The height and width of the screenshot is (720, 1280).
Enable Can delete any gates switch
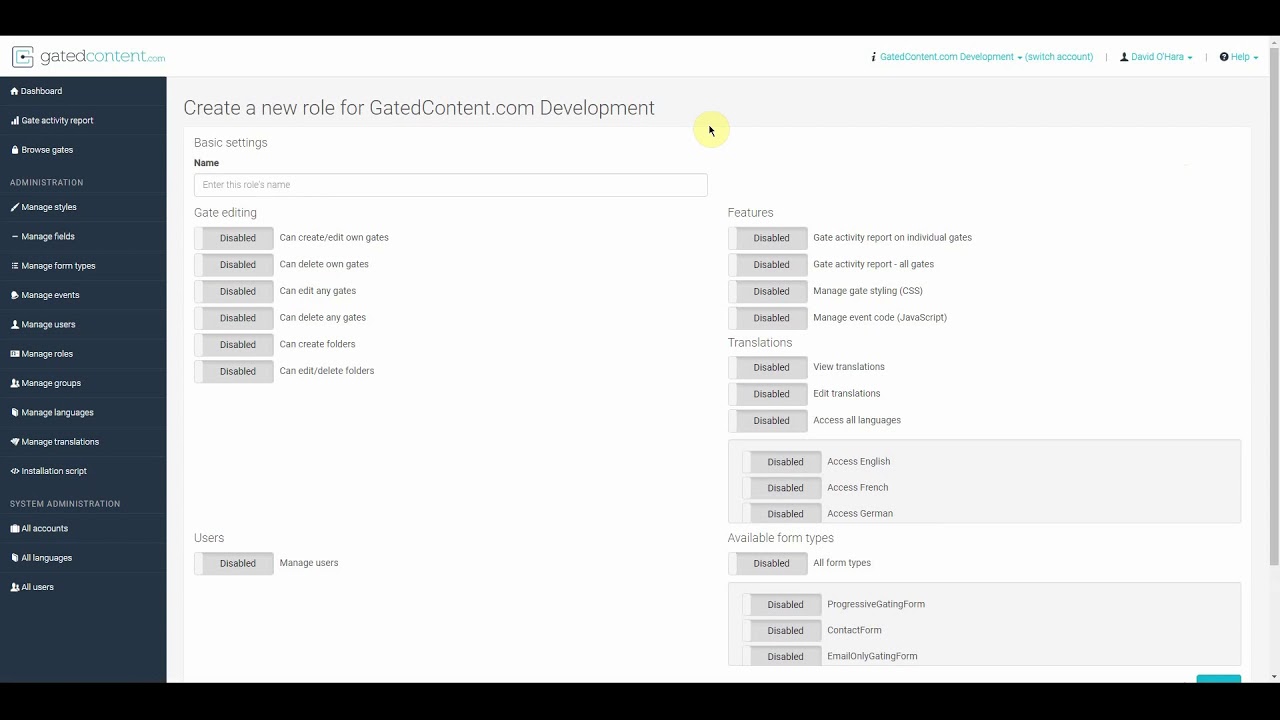point(234,318)
